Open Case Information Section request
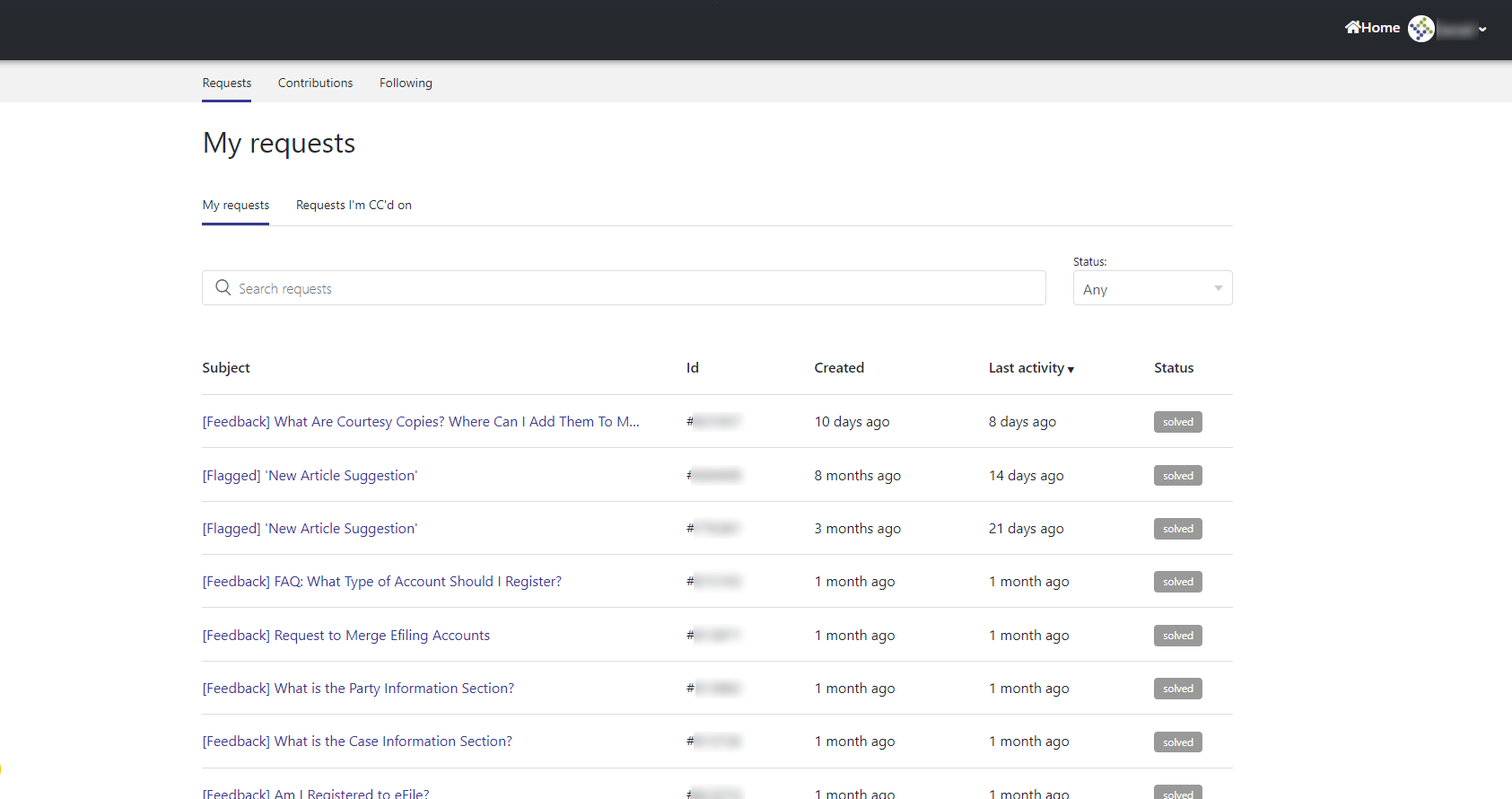The width and height of the screenshot is (1512, 799). tap(357, 742)
